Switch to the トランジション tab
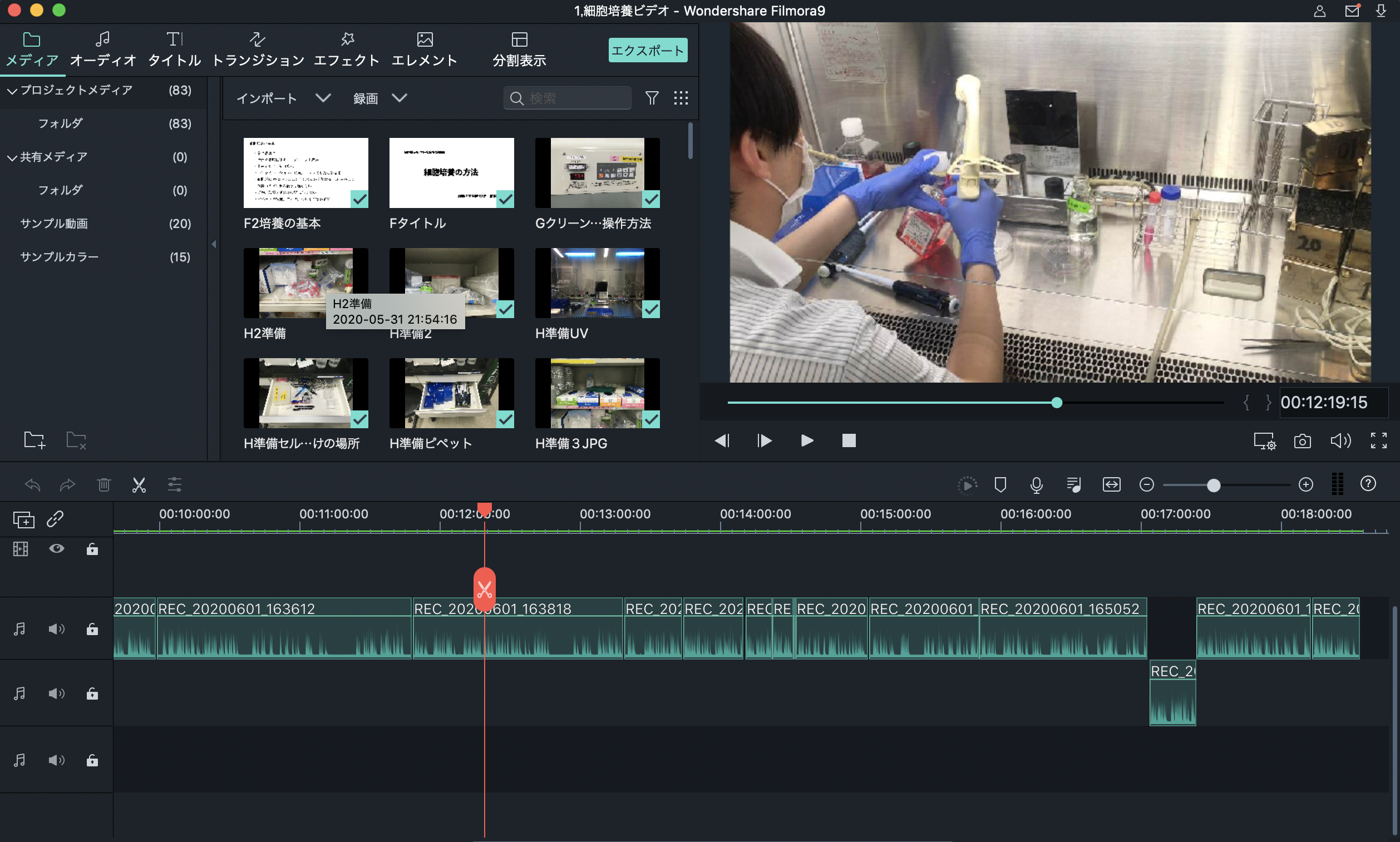Viewport: 1400px width, 842px height. [258, 50]
